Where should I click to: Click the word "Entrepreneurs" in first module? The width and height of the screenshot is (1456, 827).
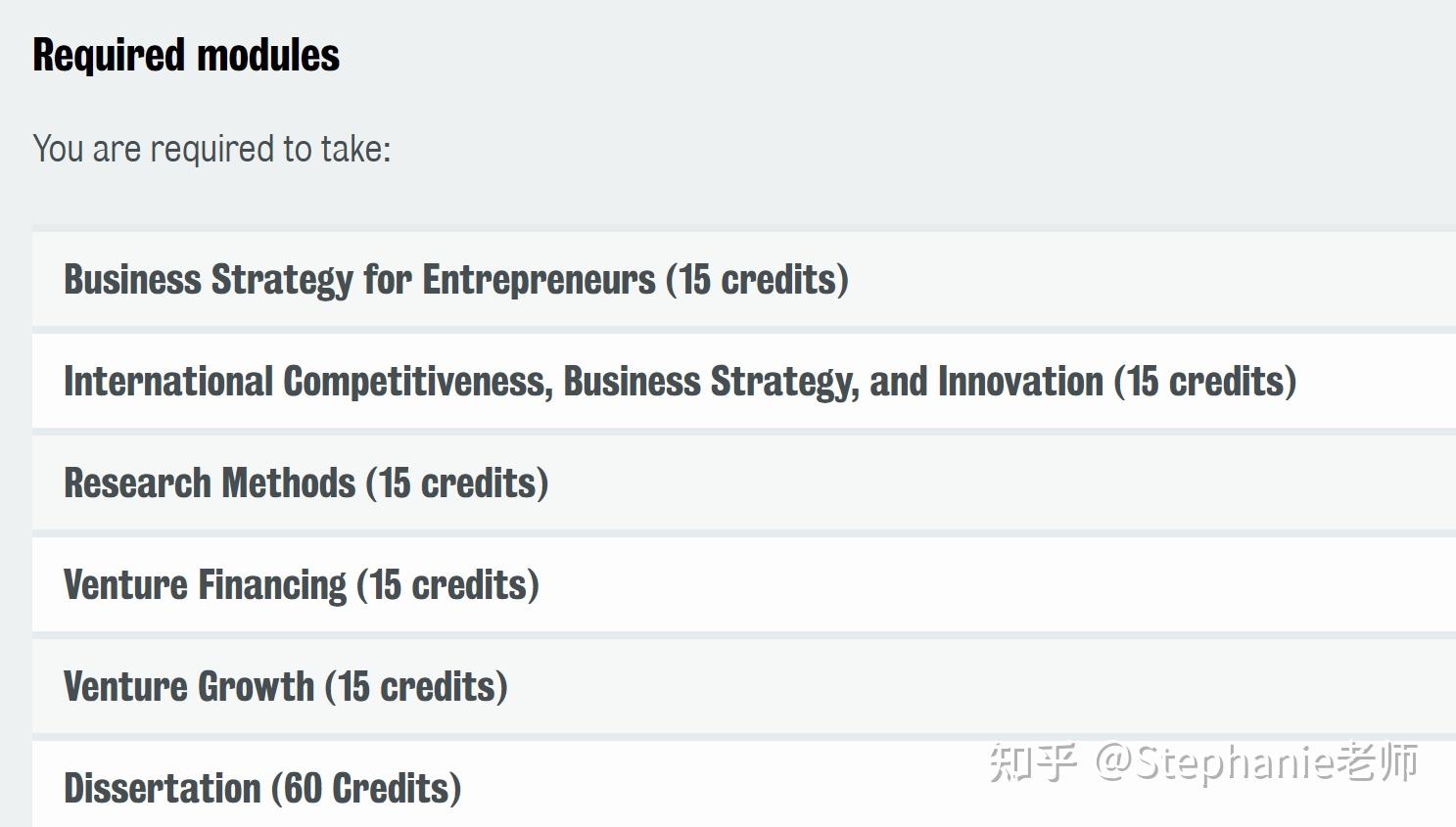[539, 280]
